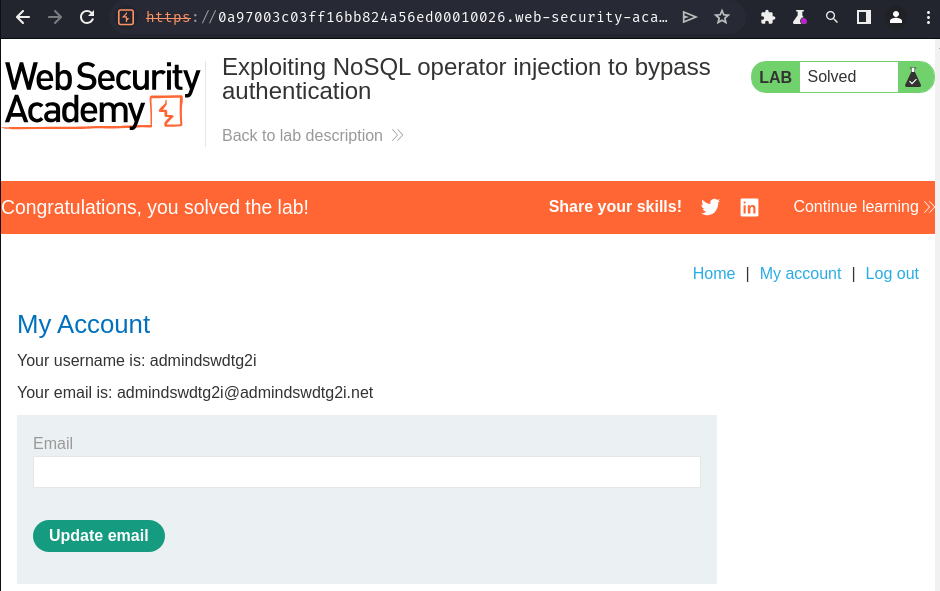The width and height of the screenshot is (940, 591).
Task: Reload the page with refresh icon
Action: click(87, 17)
